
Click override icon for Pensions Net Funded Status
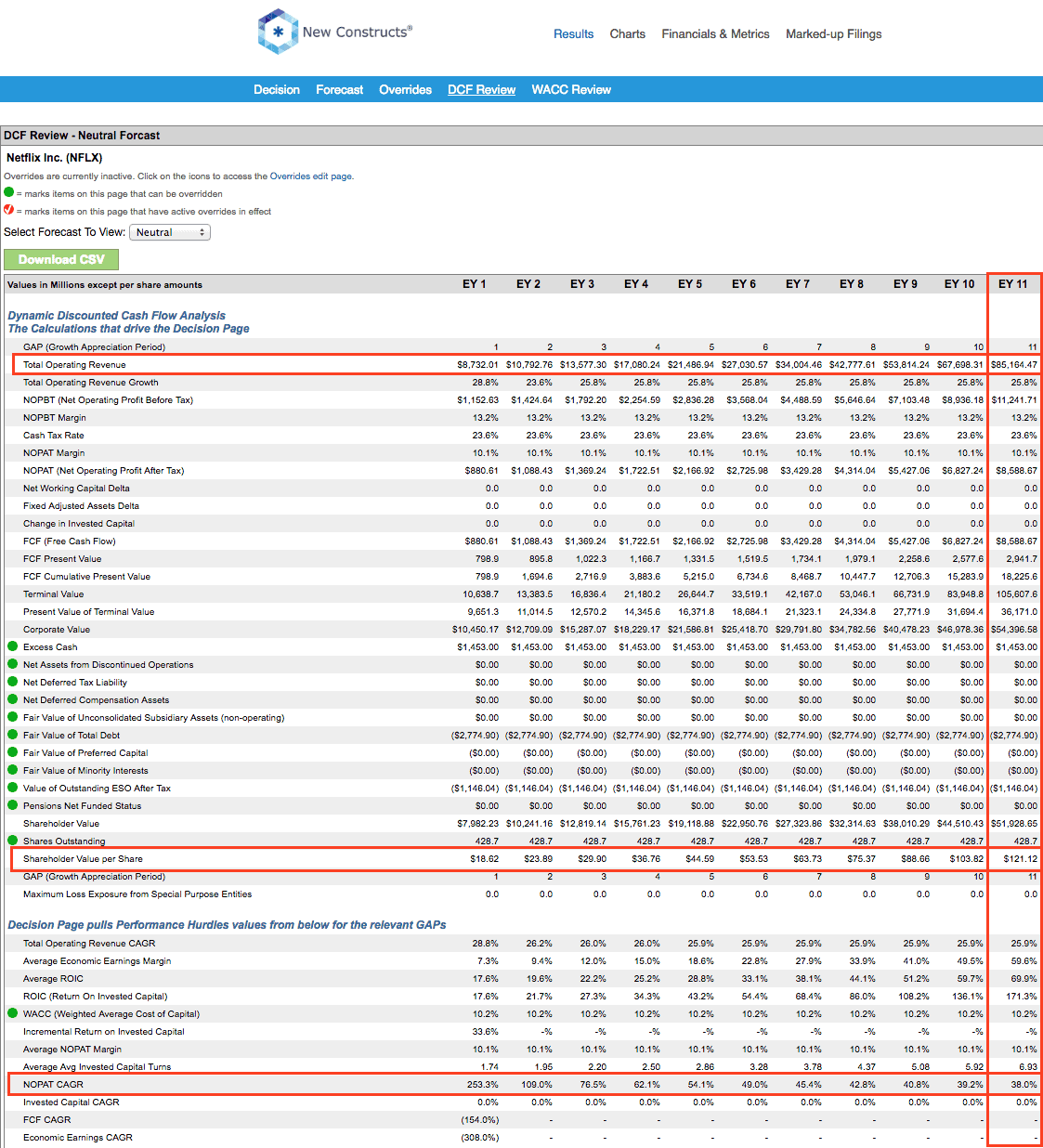[x=13, y=805]
